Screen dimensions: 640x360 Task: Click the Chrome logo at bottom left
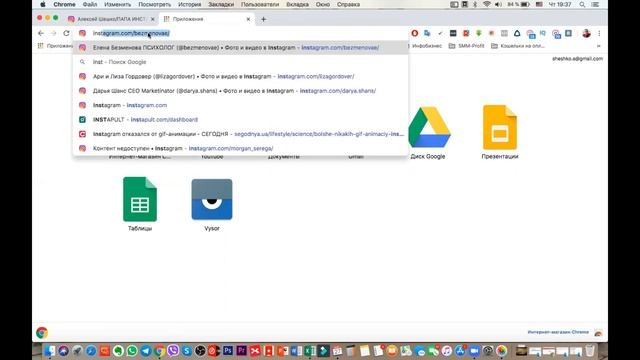coord(42,333)
